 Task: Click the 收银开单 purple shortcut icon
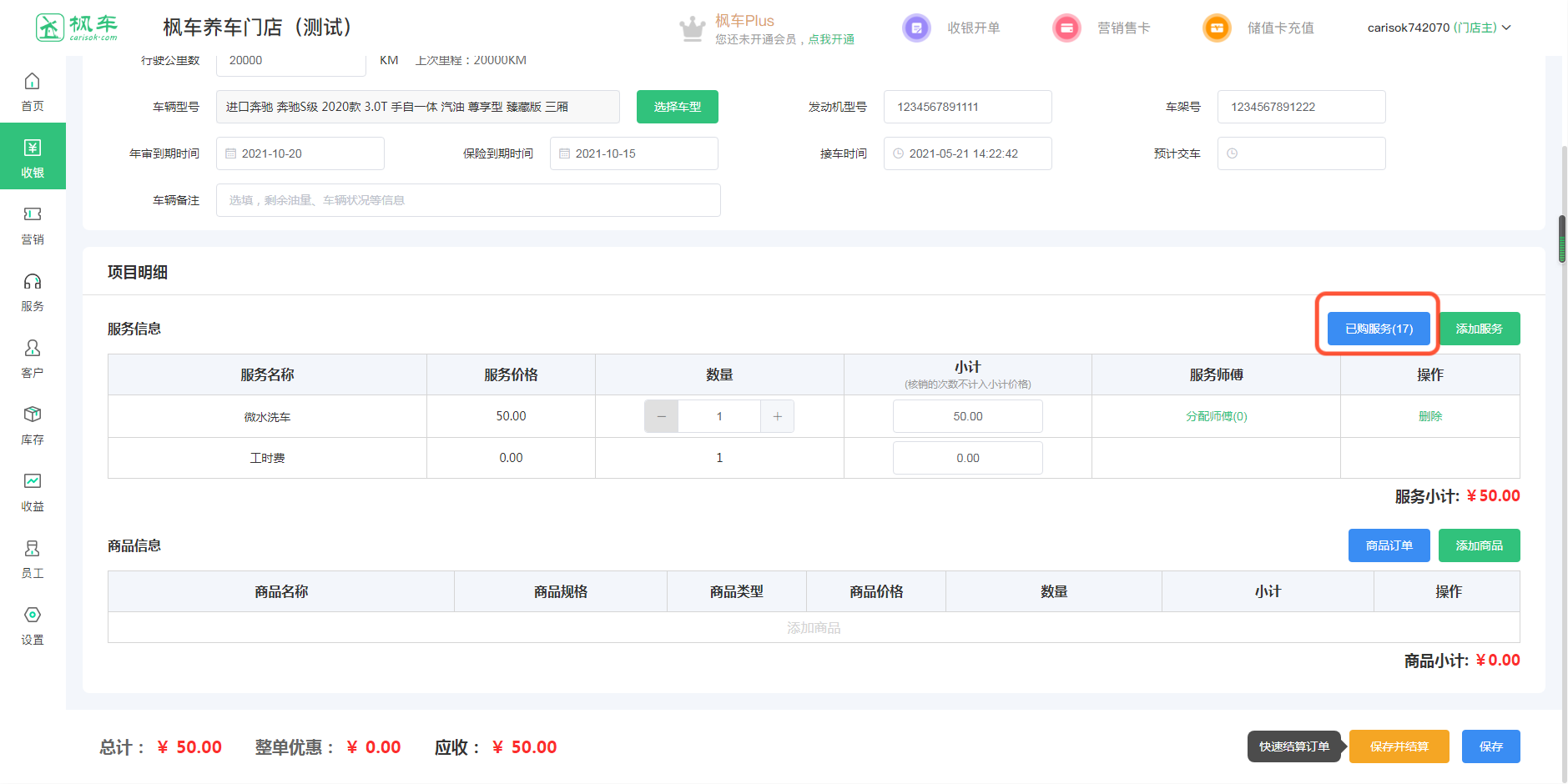click(x=916, y=28)
